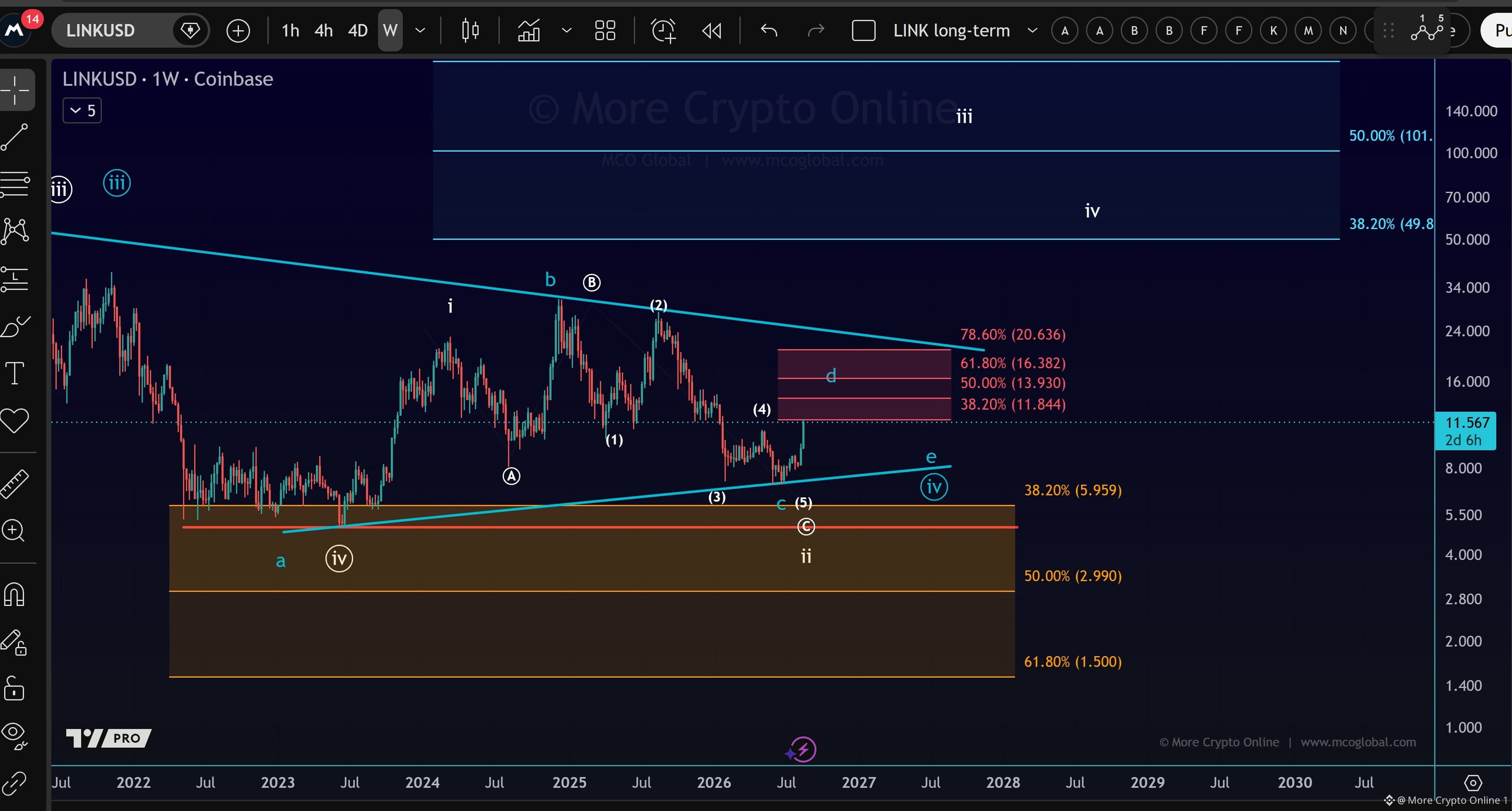This screenshot has height=811, width=1512.
Task: Click the "50.00% (13.930)" fib label
Action: tap(1013, 384)
